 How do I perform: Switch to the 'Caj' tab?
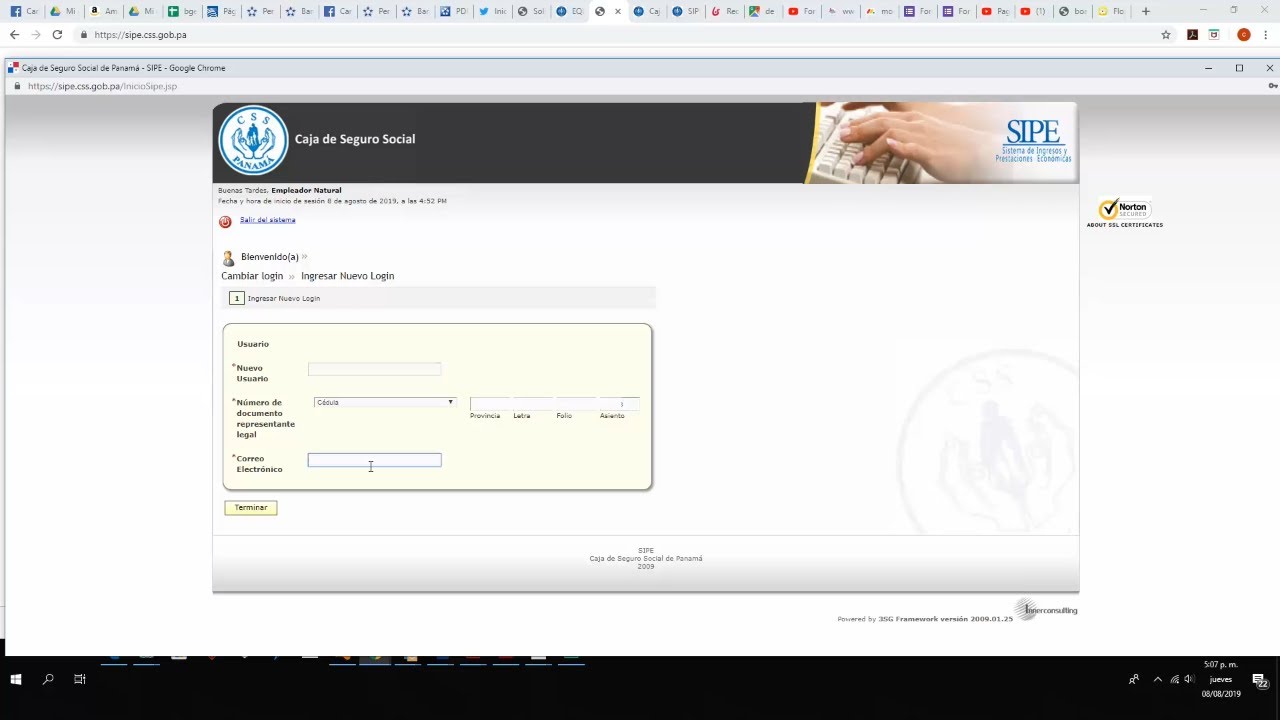coord(648,11)
